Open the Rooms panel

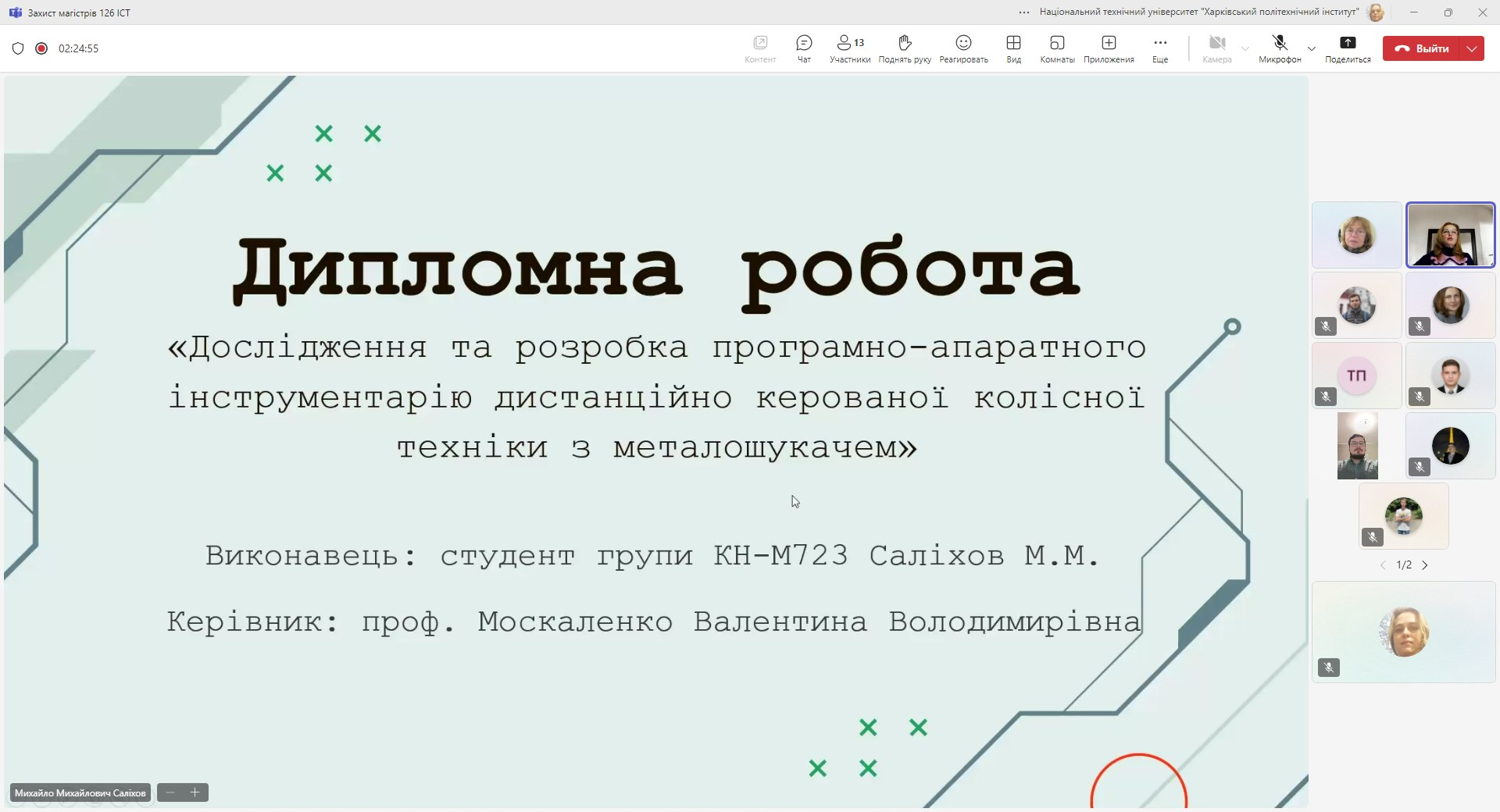click(x=1057, y=48)
